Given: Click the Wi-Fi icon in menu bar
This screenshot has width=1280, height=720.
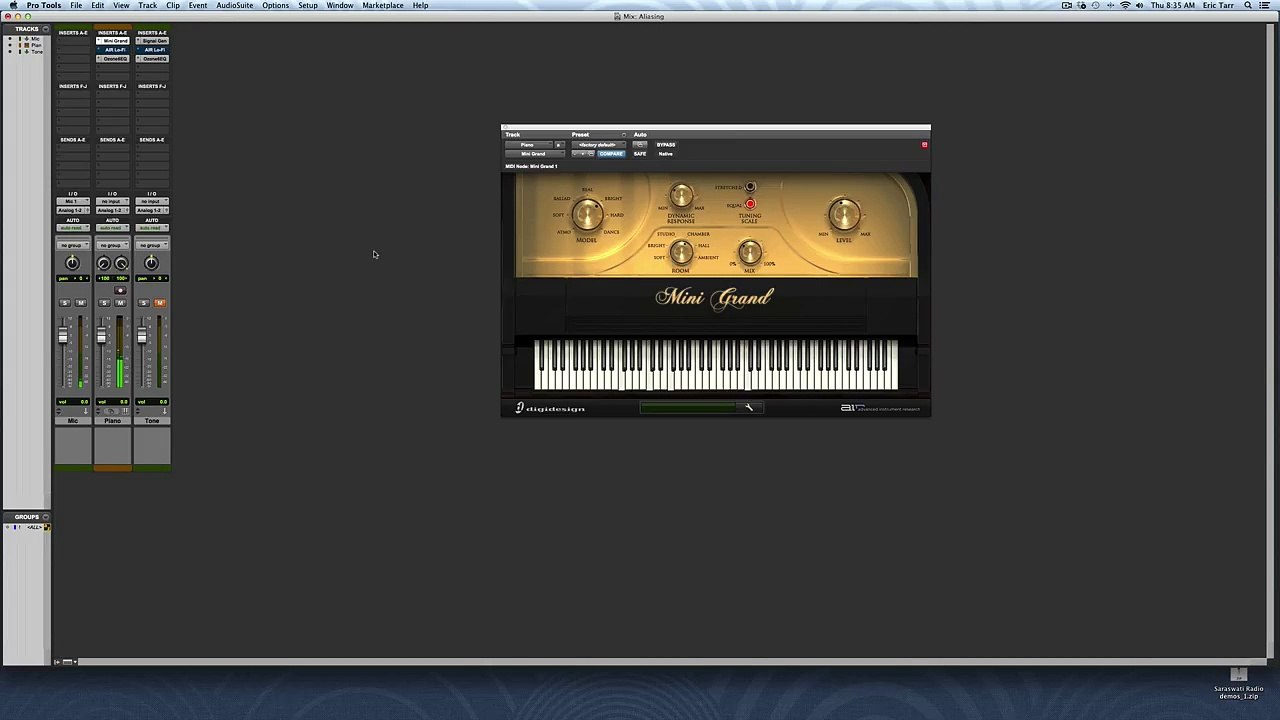Looking at the screenshot, I should (1125, 6).
